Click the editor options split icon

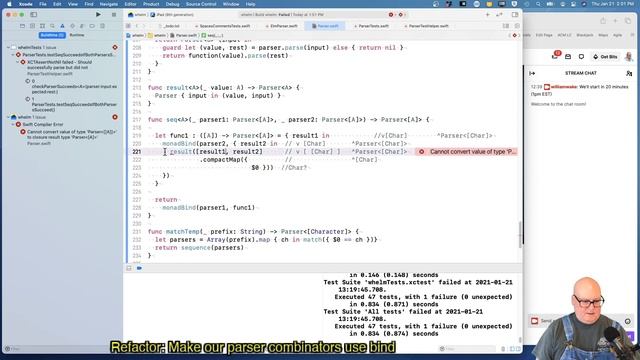tap(506, 26)
